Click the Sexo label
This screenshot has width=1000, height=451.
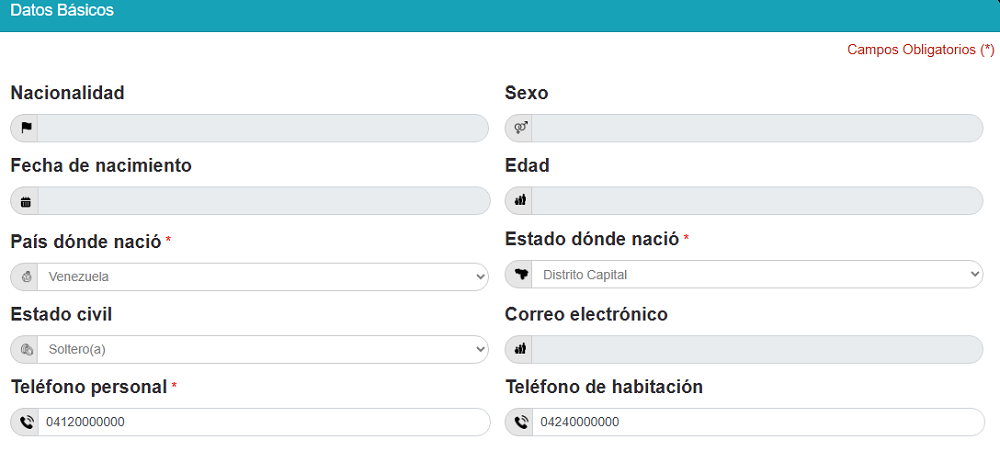(x=526, y=93)
